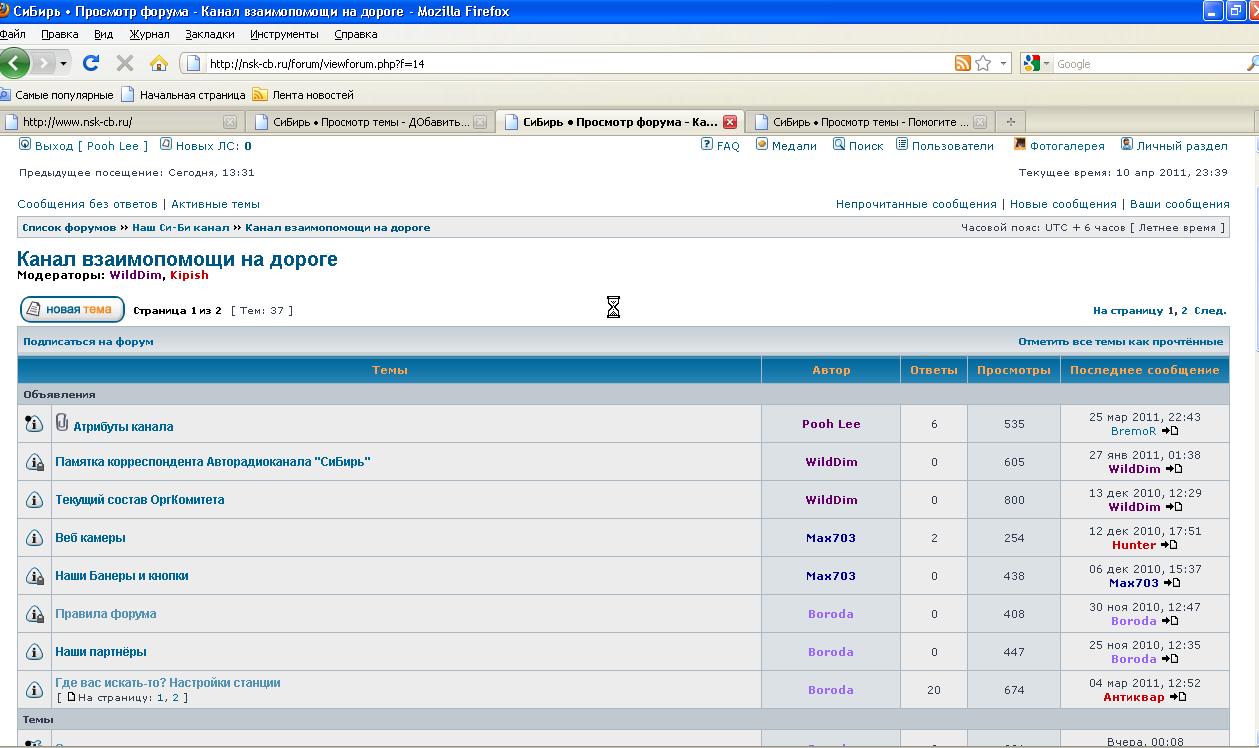Click Отметить все темы как прочтённые
Screen dimensions: 1259x748
tap(1120, 341)
